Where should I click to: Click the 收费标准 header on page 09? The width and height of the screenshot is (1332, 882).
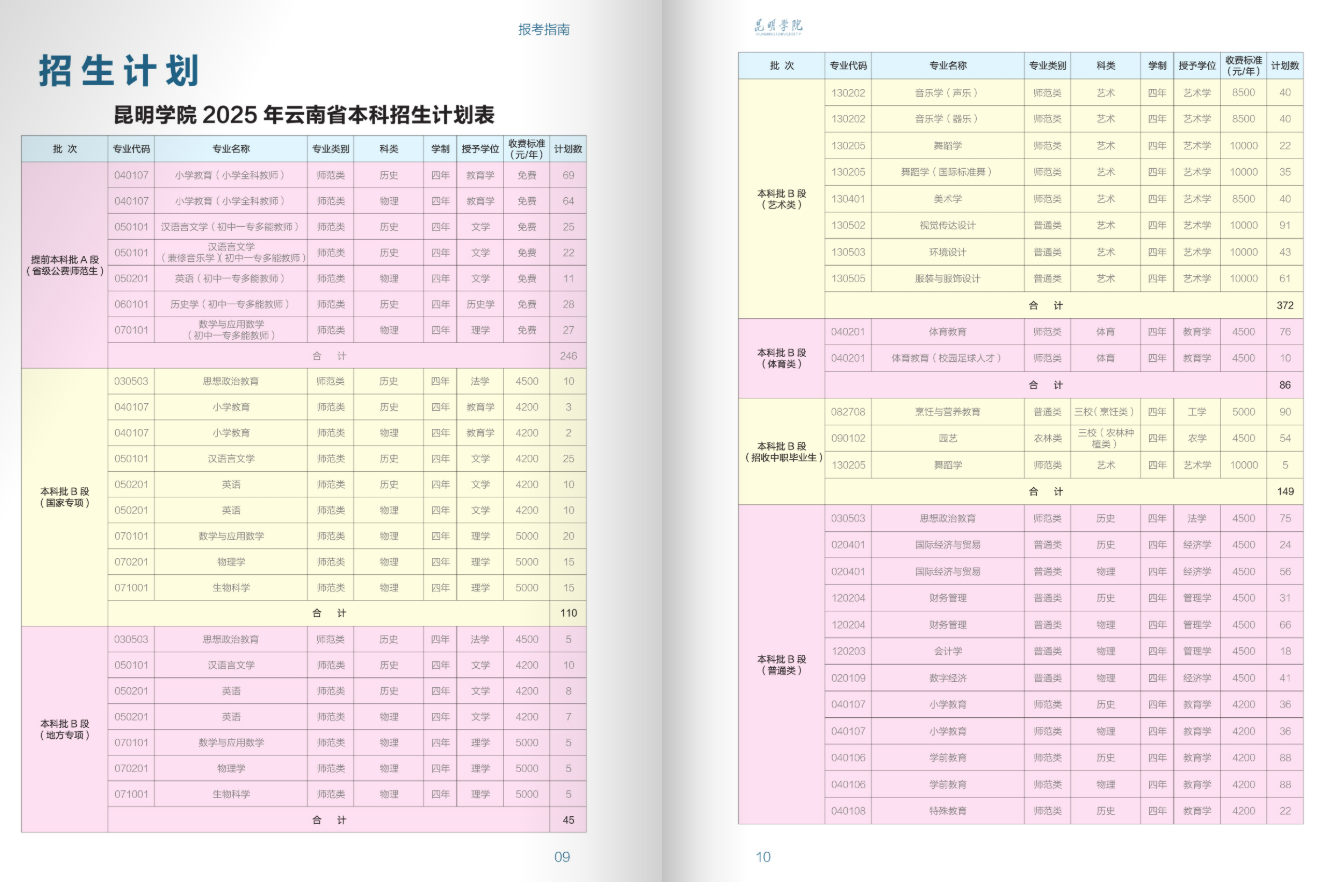526,148
